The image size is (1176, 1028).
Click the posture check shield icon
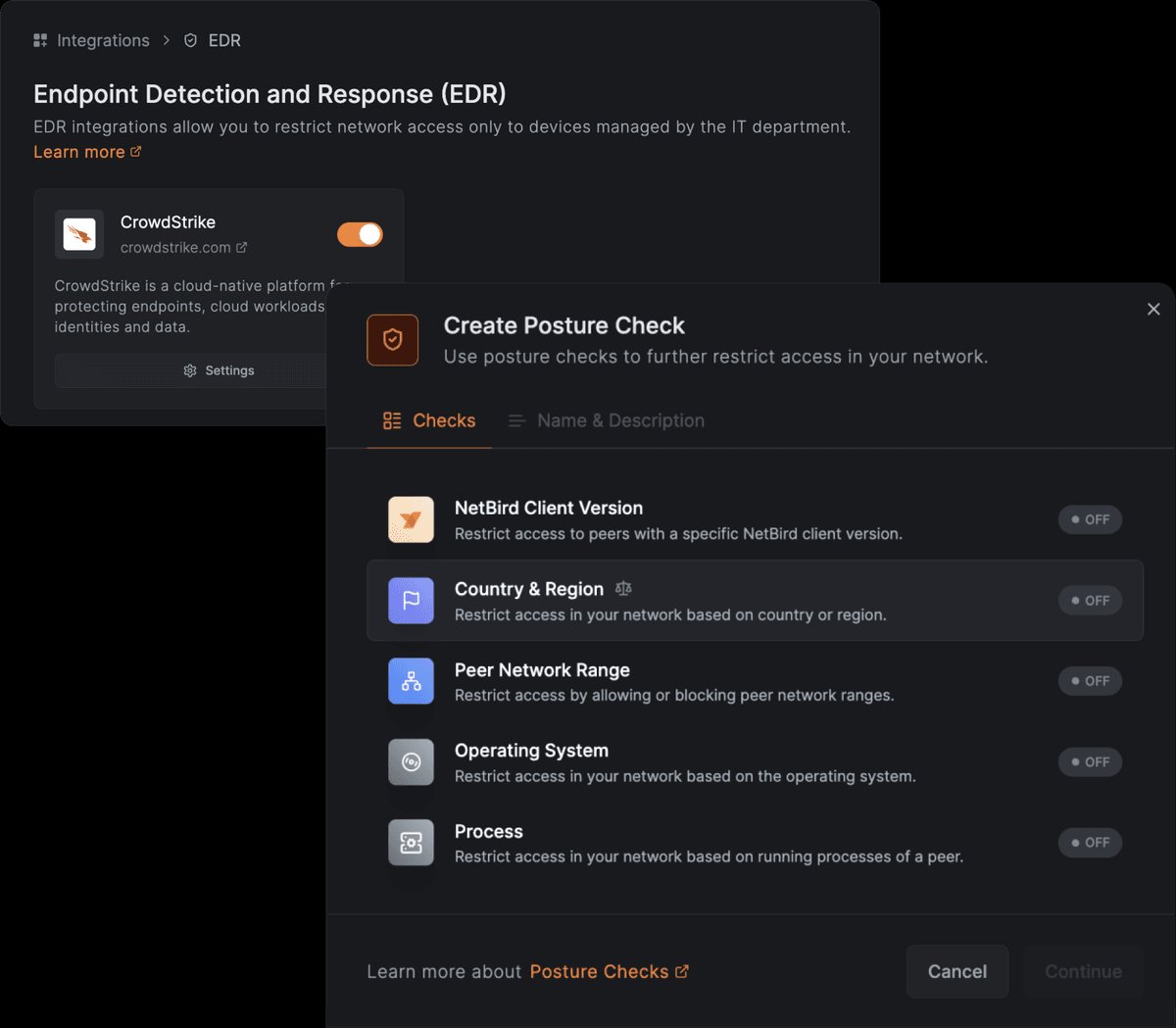tap(393, 340)
